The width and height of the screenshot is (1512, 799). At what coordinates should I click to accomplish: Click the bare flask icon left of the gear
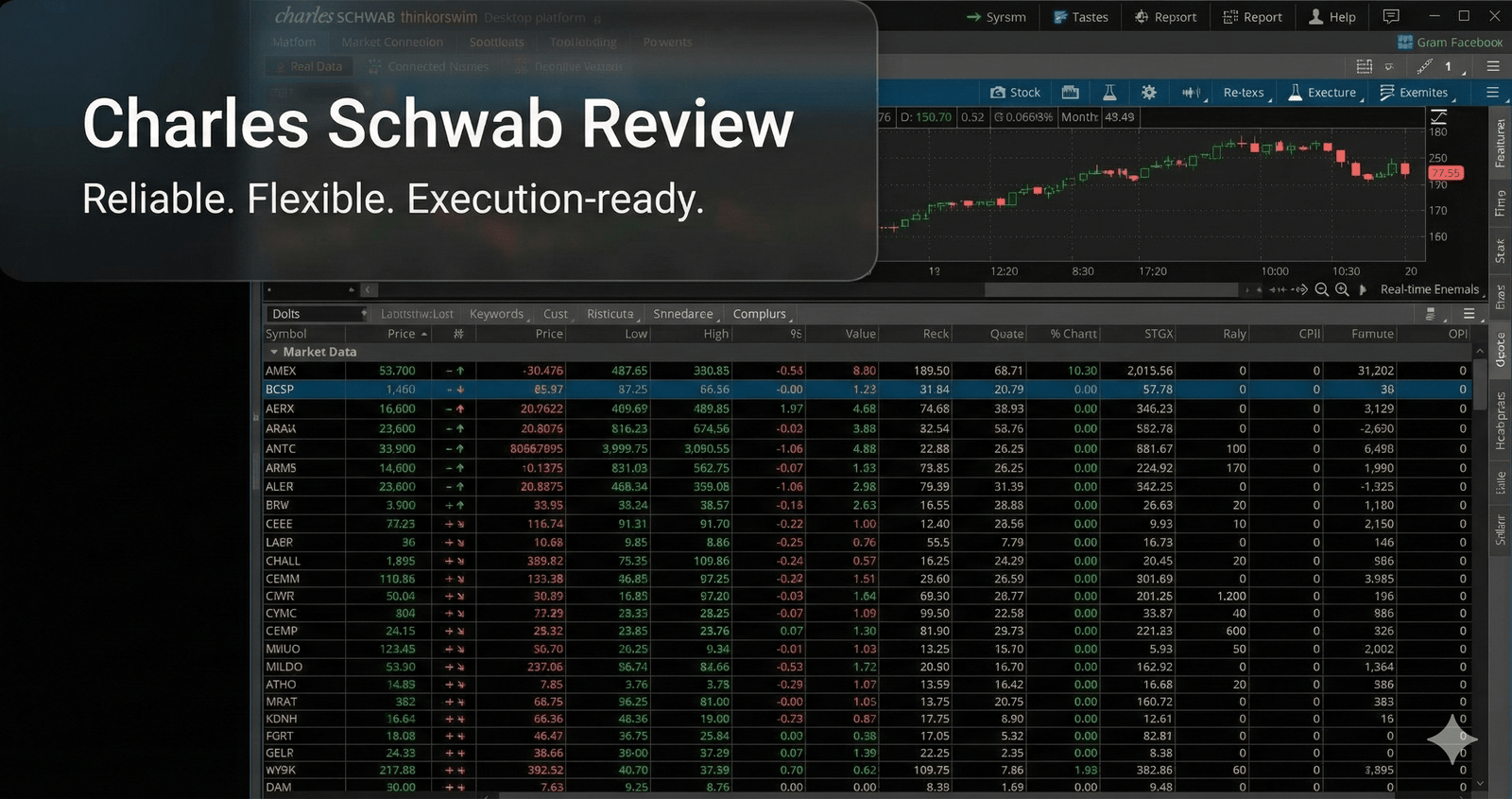(1109, 92)
